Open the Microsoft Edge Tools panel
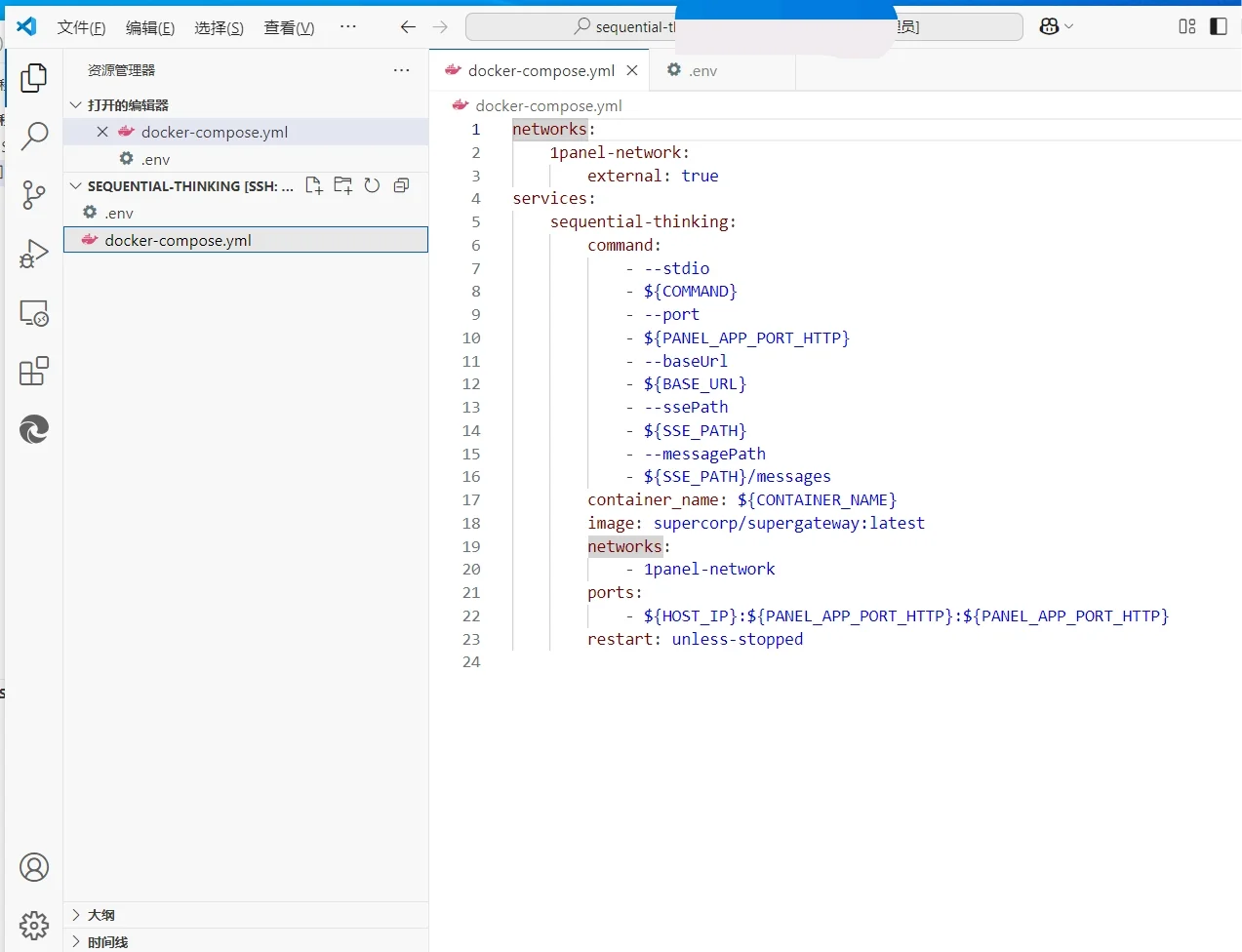 click(34, 429)
